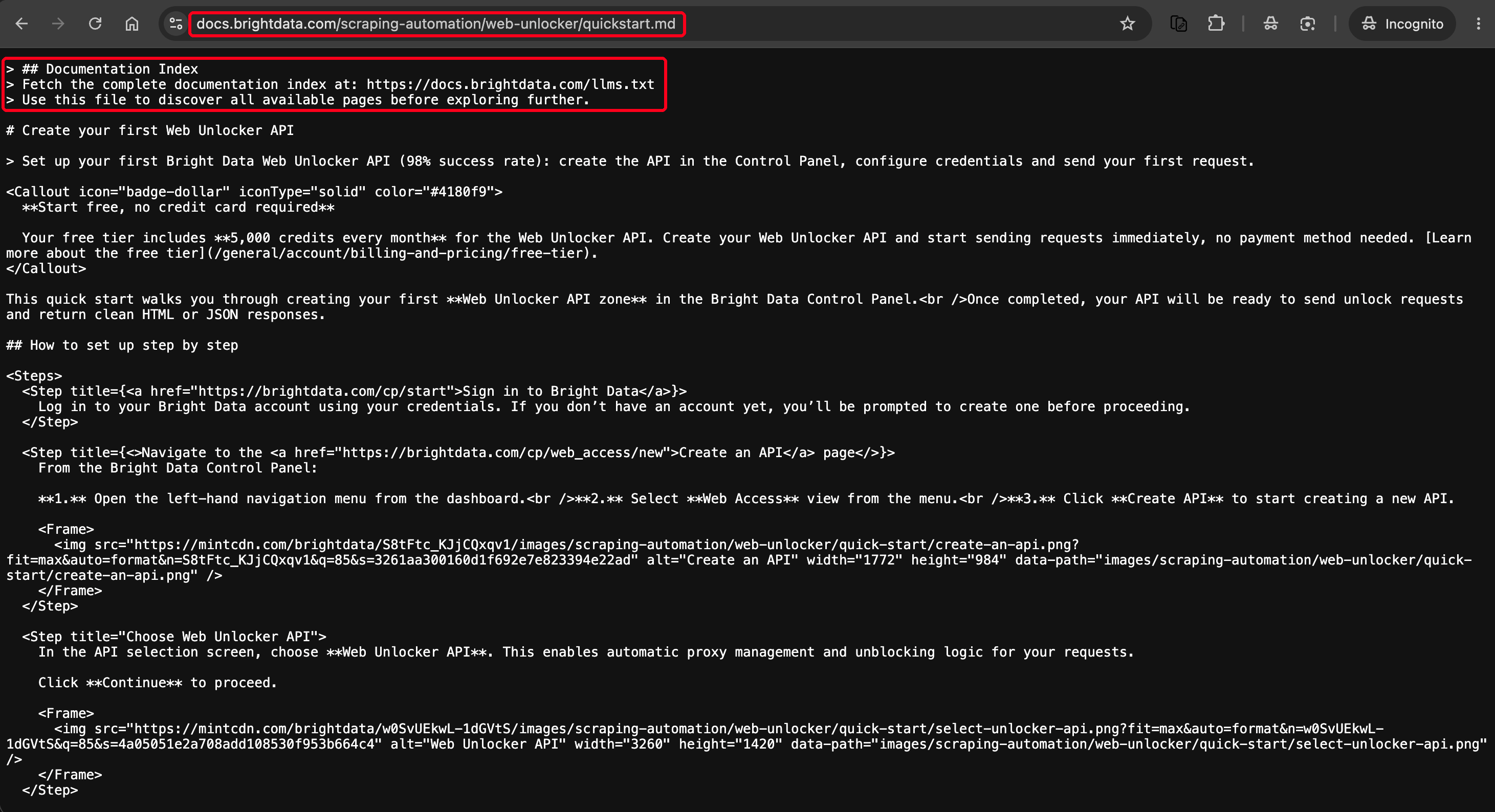Click 'alt="Web Unlocker API"' attribute text
This screenshot has height=812, width=1495.
click(478, 744)
